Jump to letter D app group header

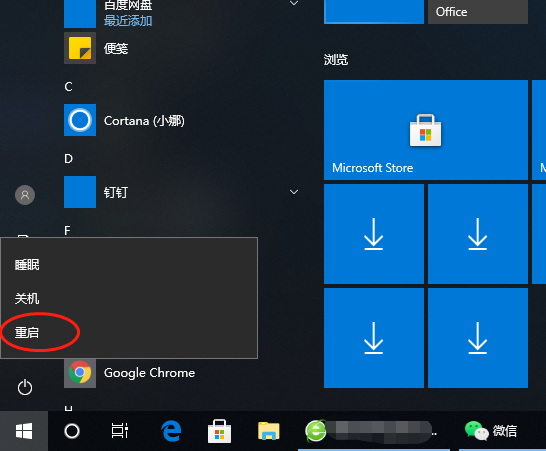click(69, 159)
